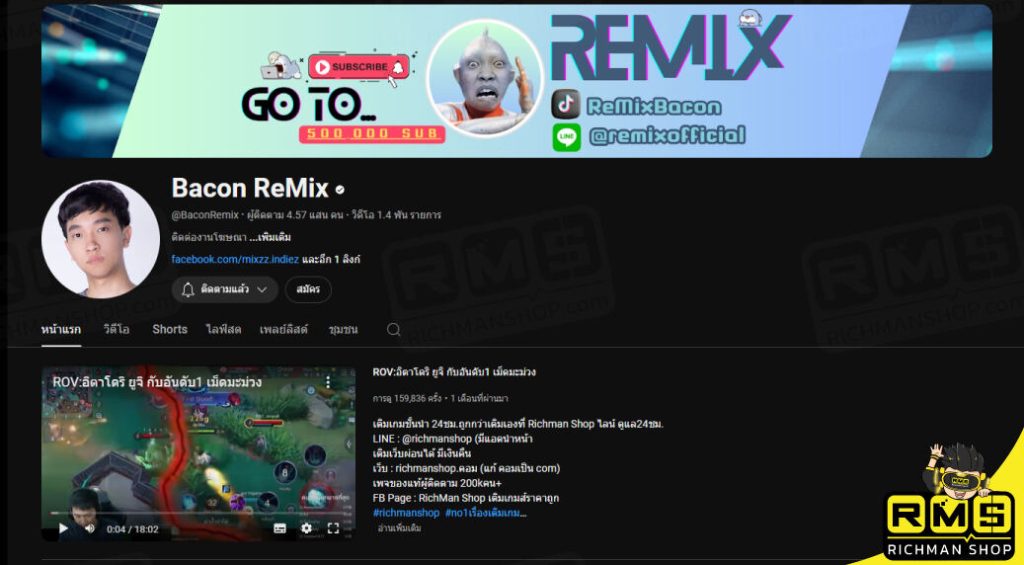Click the channel search magnifier icon
The image size is (1024, 565).
pos(394,329)
